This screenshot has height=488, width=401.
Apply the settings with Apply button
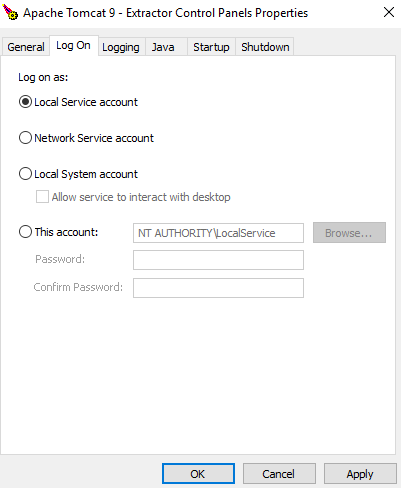[360, 474]
